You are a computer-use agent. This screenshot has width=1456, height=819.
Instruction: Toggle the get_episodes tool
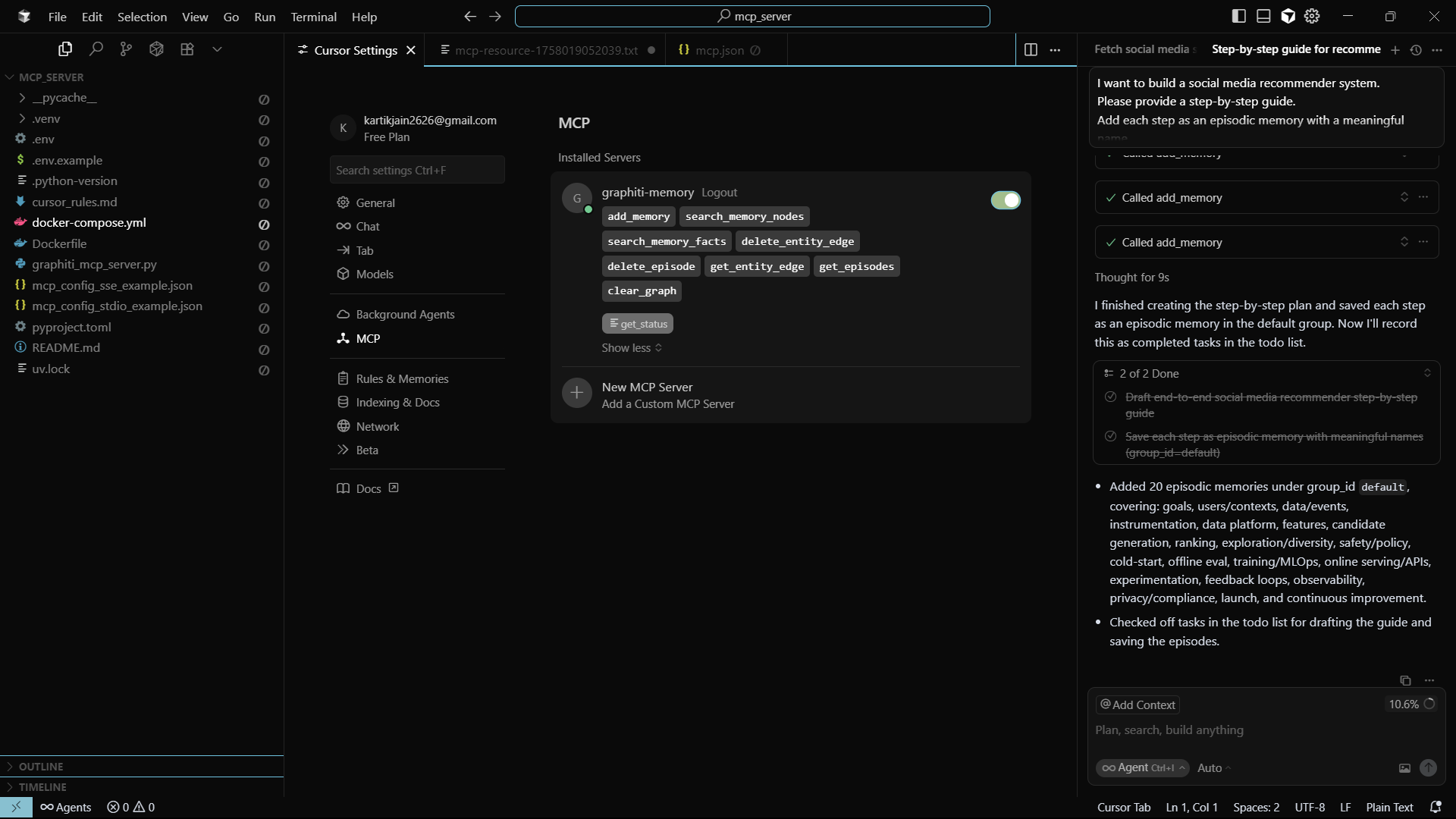pyautogui.click(x=857, y=267)
